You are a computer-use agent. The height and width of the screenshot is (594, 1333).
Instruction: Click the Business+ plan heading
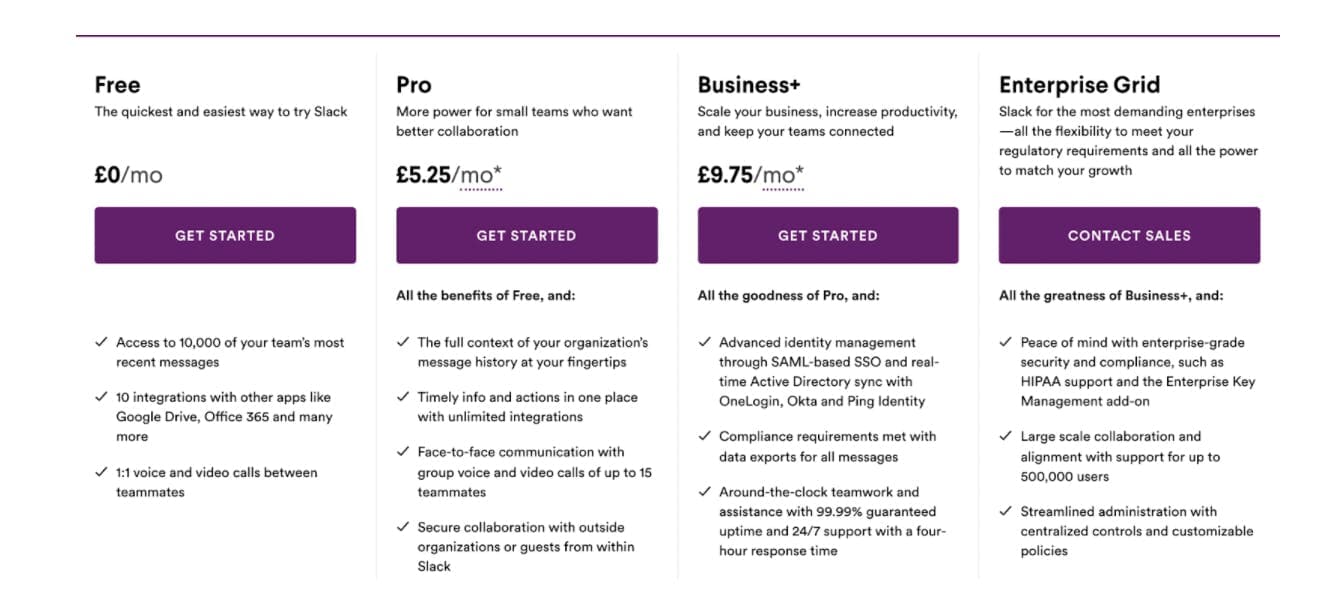coord(749,85)
